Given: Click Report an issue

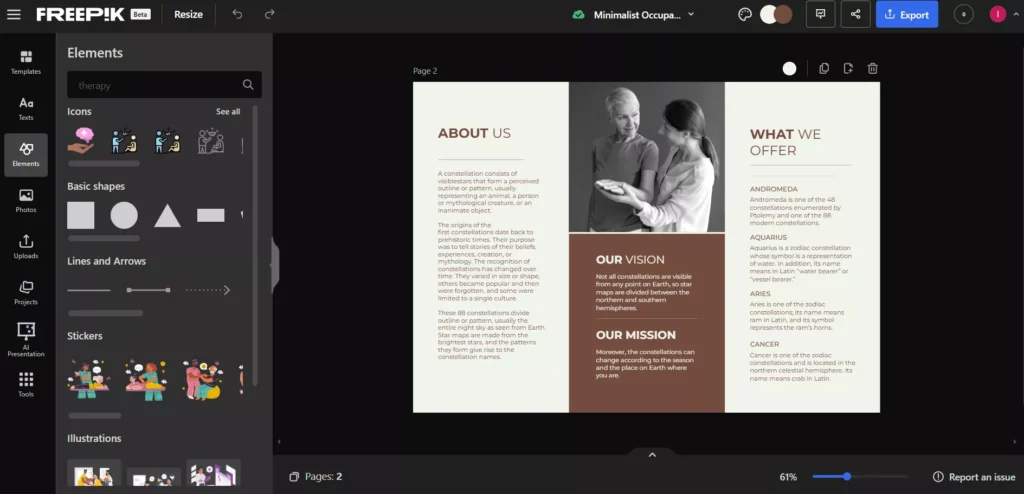Looking at the screenshot, I should click(974, 477).
